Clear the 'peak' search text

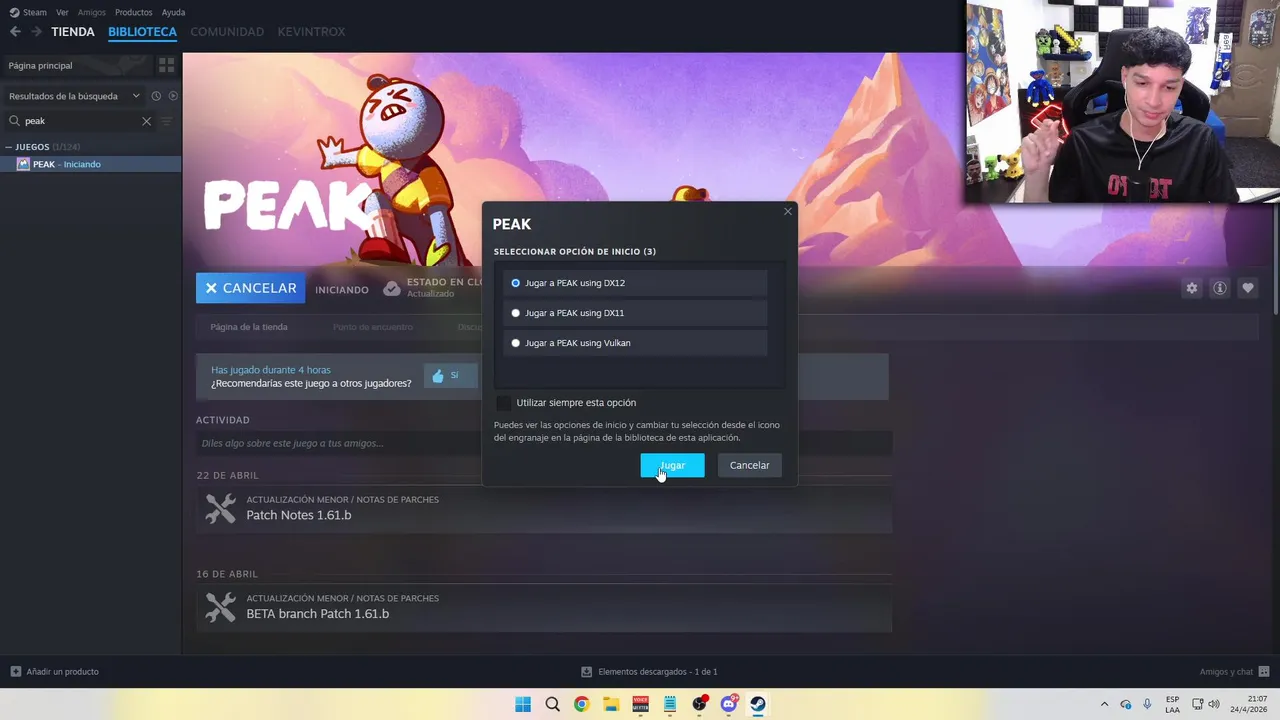coord(146,121)
